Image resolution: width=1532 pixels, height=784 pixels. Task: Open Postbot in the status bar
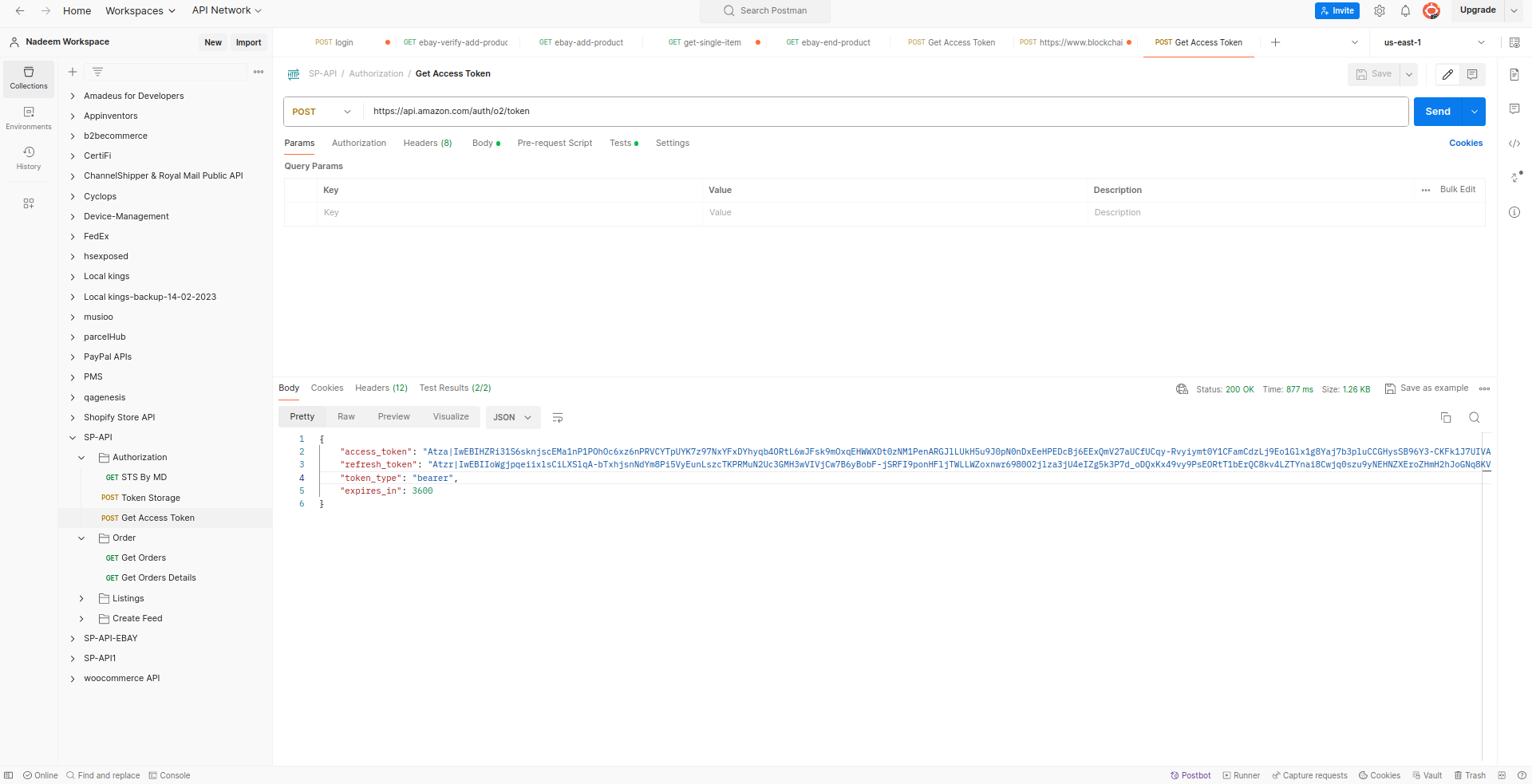point(1190,775)
